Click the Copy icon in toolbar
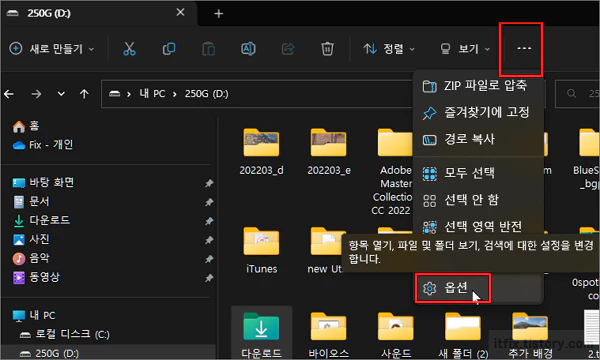600x360 pixels. pyautogui.click(x=169, y=49)
